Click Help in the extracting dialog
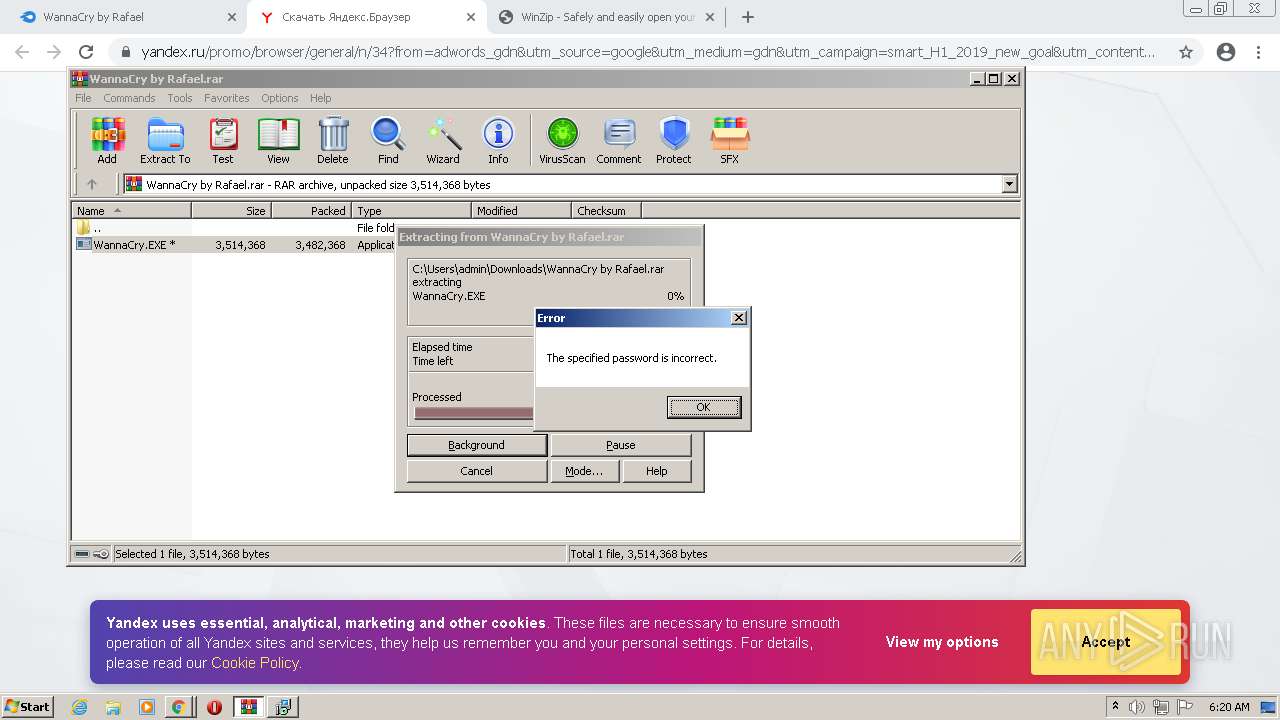Viewport: 1280px width, 720px height. tap(656, 471)
